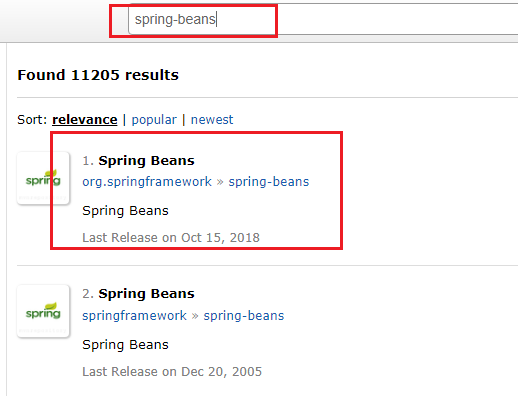Click the number 1. of first result
This screenshot has height=396, width=518.
click(x=88, y=161)
